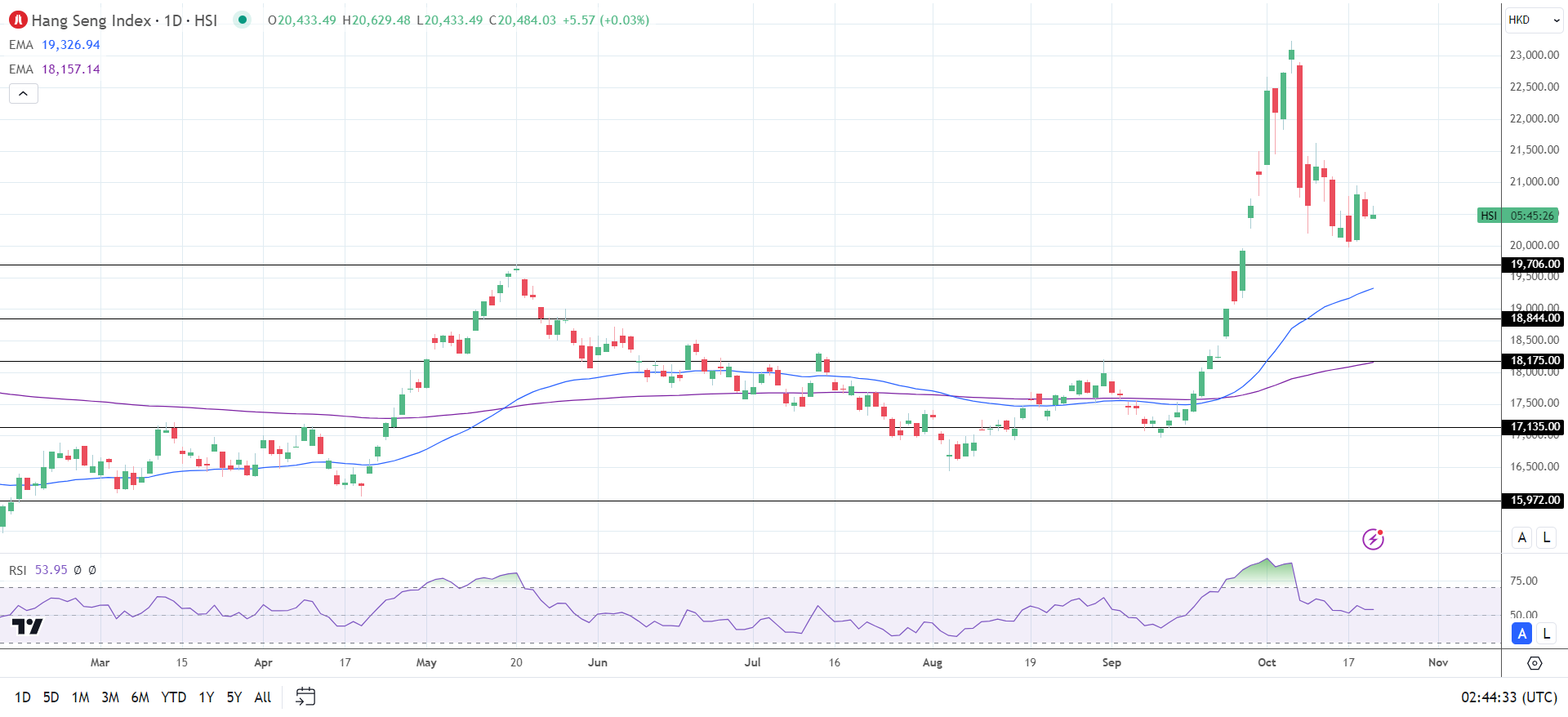Click the 23,000.00 price axis label
The image size is (1568, 717).
pos(1535,55)
